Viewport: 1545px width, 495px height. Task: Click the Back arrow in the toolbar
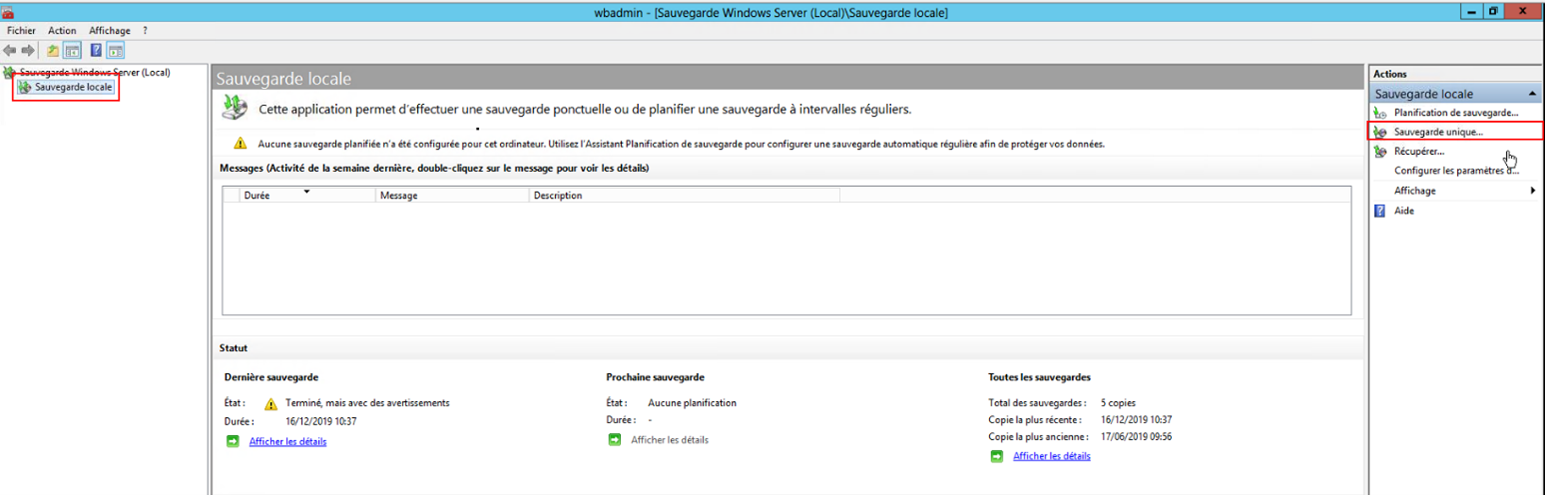(10, 50)
